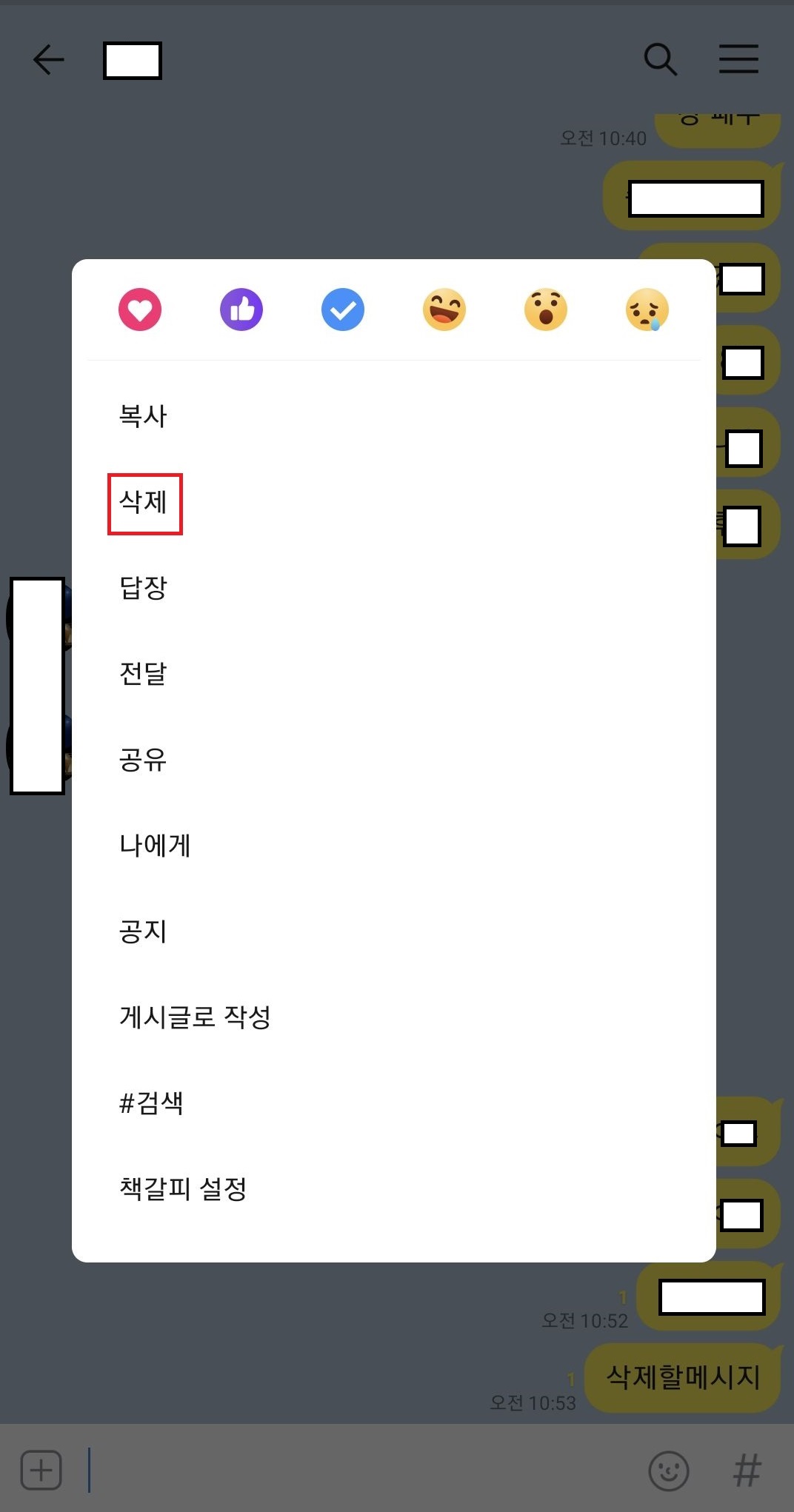
Task: React with the pink heart emoji
Action: click(x=140, y=310)
